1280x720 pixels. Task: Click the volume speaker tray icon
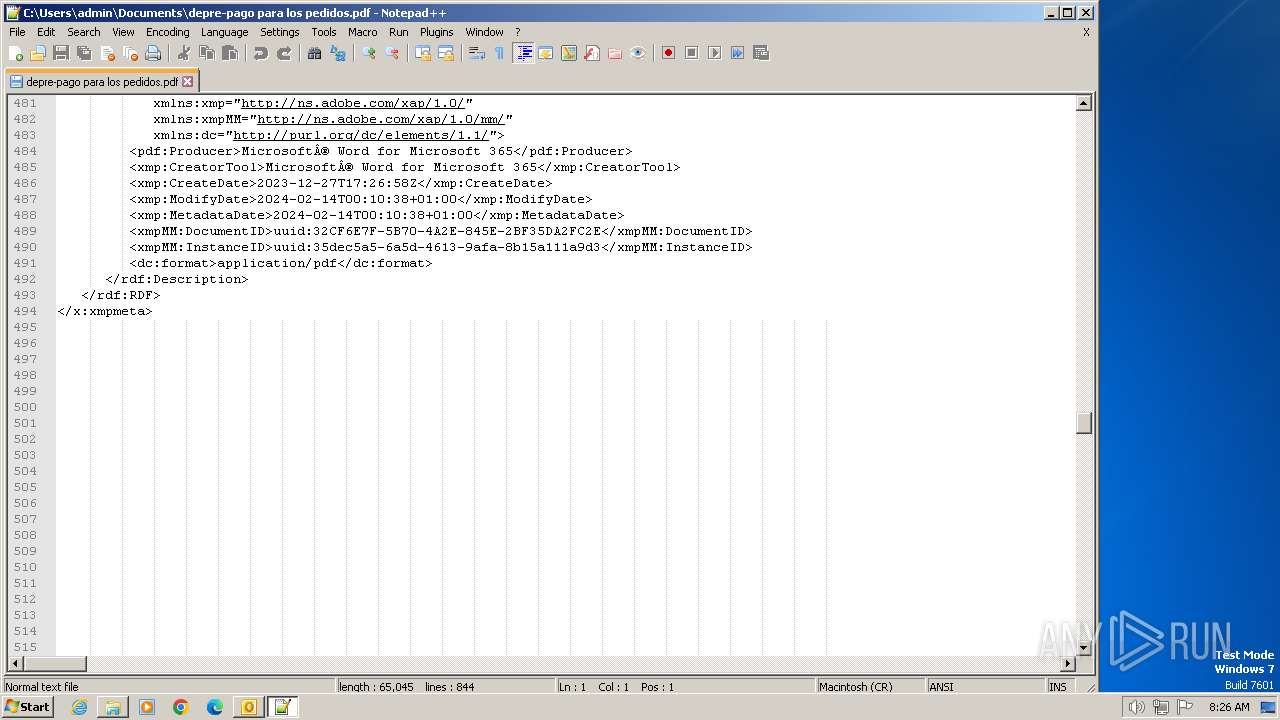(x=1136, y=707)
